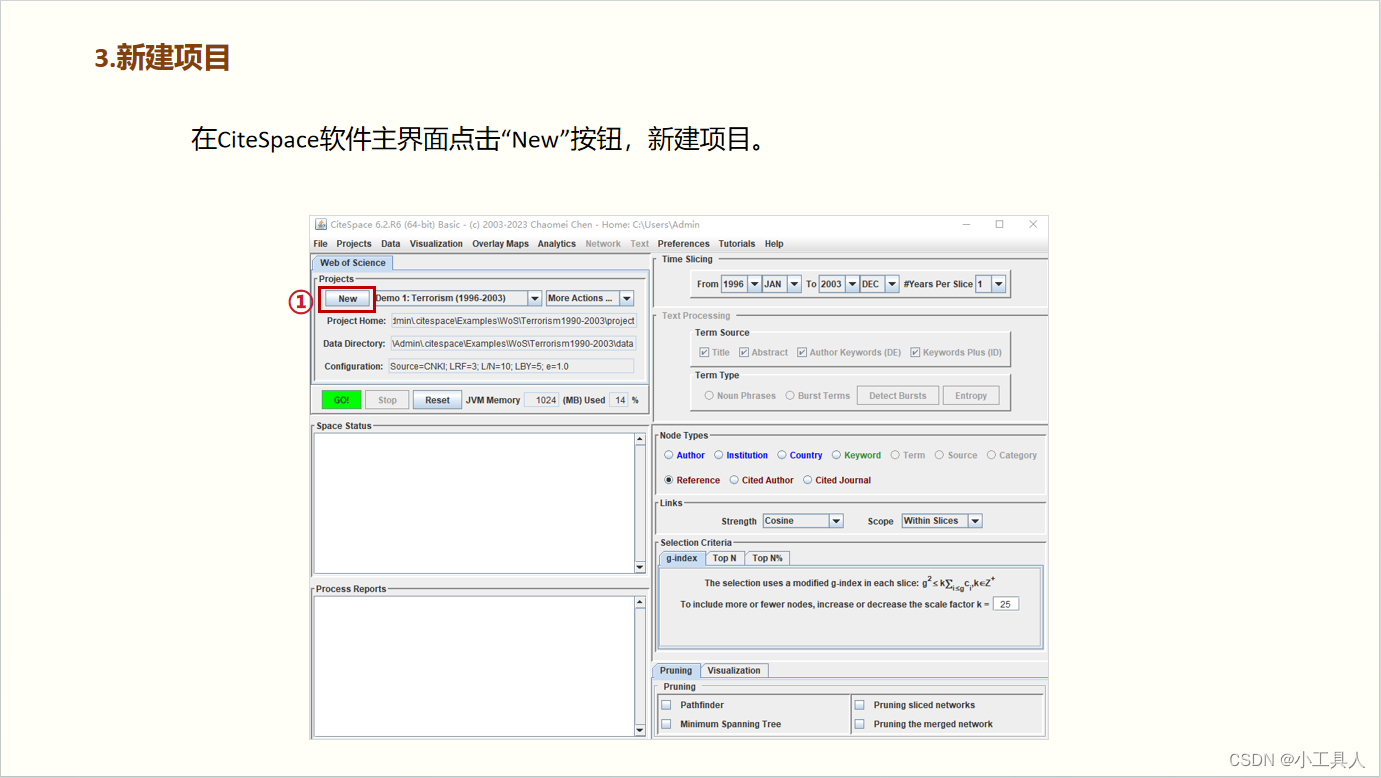Click the CiteSpace title bar app icon
This screenshot has height=778, width=1381.
pos(321,224)
